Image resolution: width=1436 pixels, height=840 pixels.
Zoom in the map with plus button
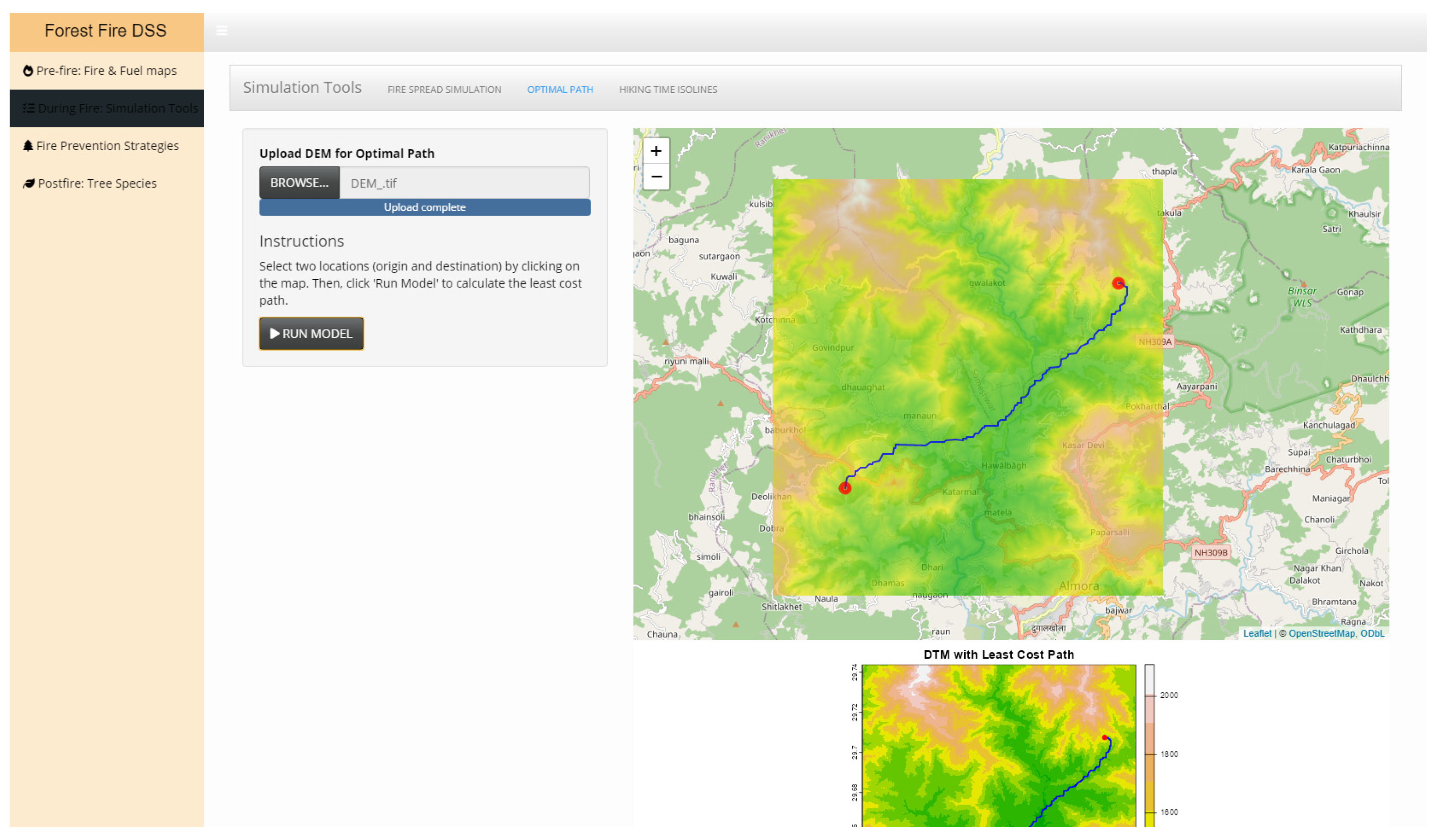[x=657, y=151]
